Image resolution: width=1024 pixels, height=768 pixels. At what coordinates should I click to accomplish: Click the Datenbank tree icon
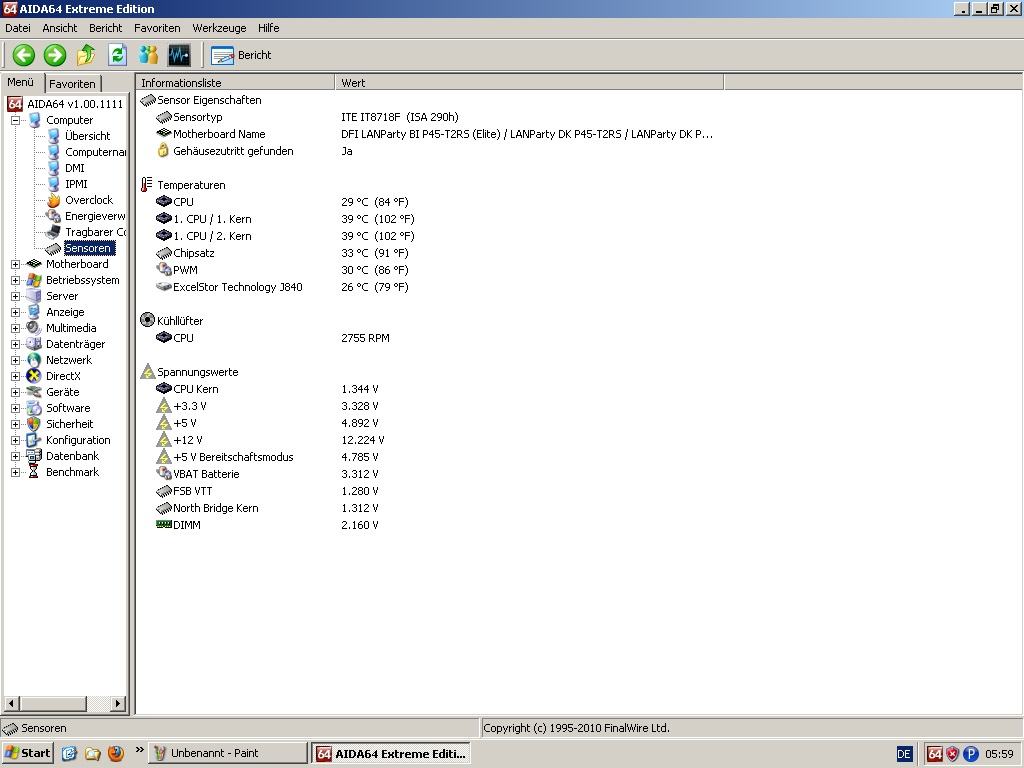pyautogui.click(x=33, y=456)
